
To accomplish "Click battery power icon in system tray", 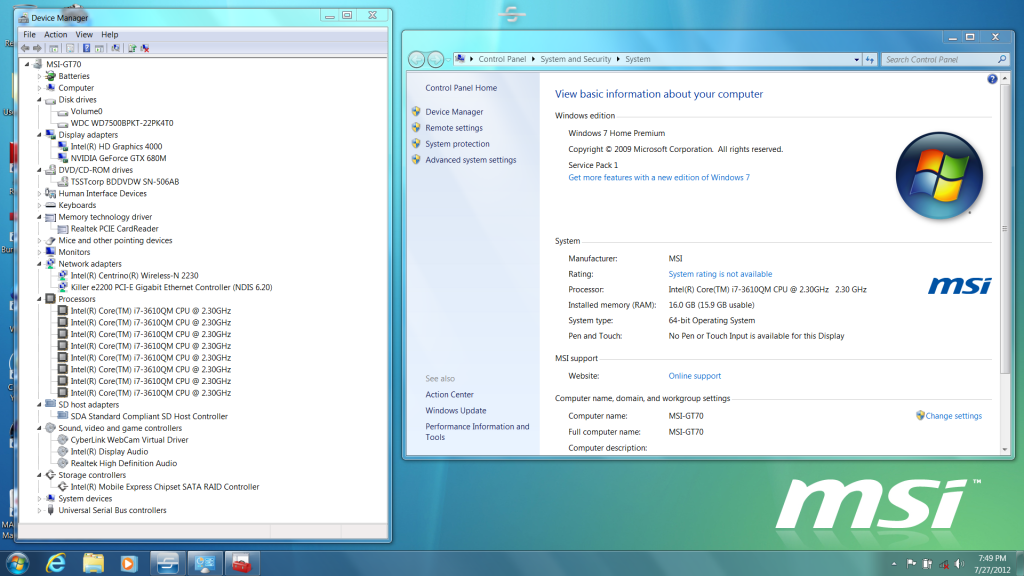I will click(x=927, y=564).
